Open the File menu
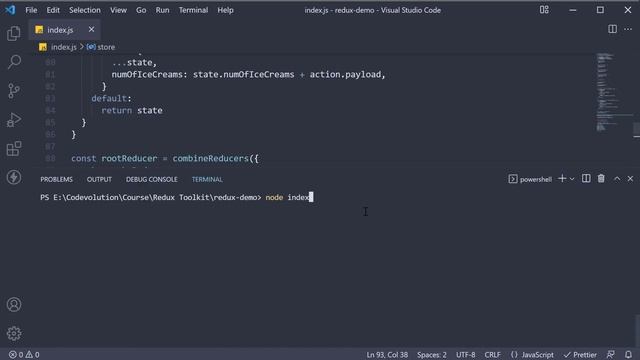The image size is (640, 360). 31,10
